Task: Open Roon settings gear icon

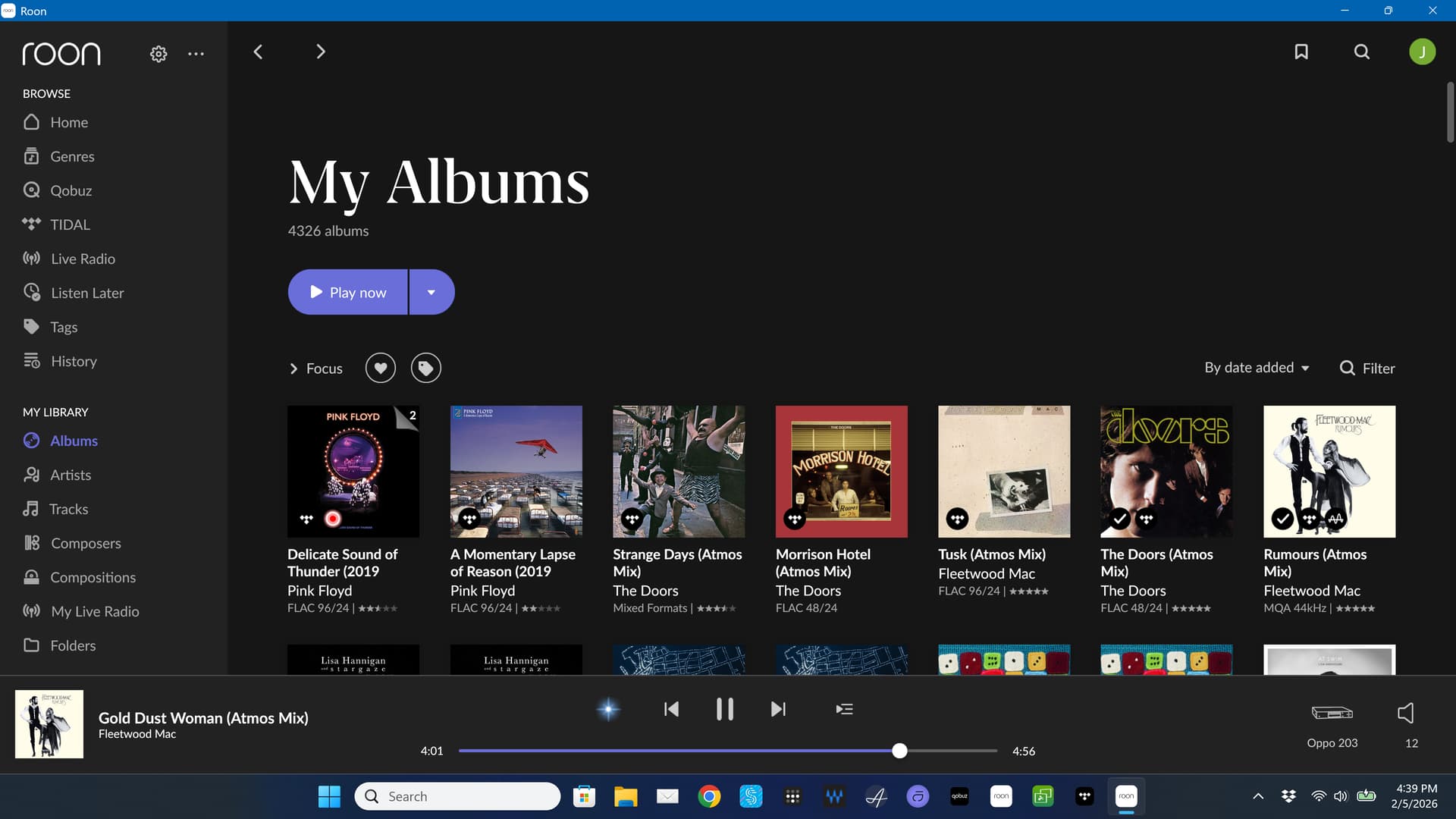Action: tap(158, 54)
